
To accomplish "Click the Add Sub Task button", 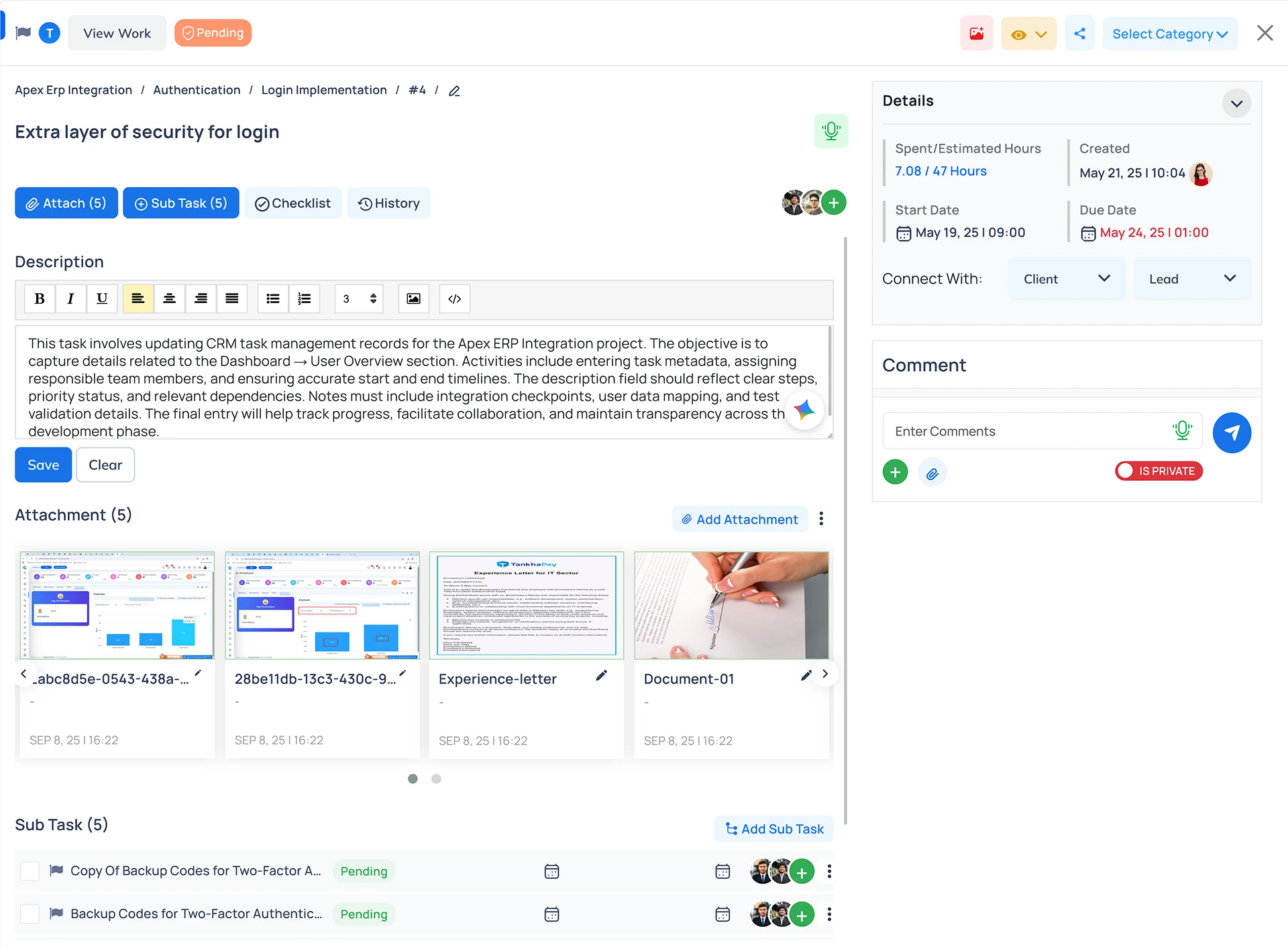I will tap(773, 829).
